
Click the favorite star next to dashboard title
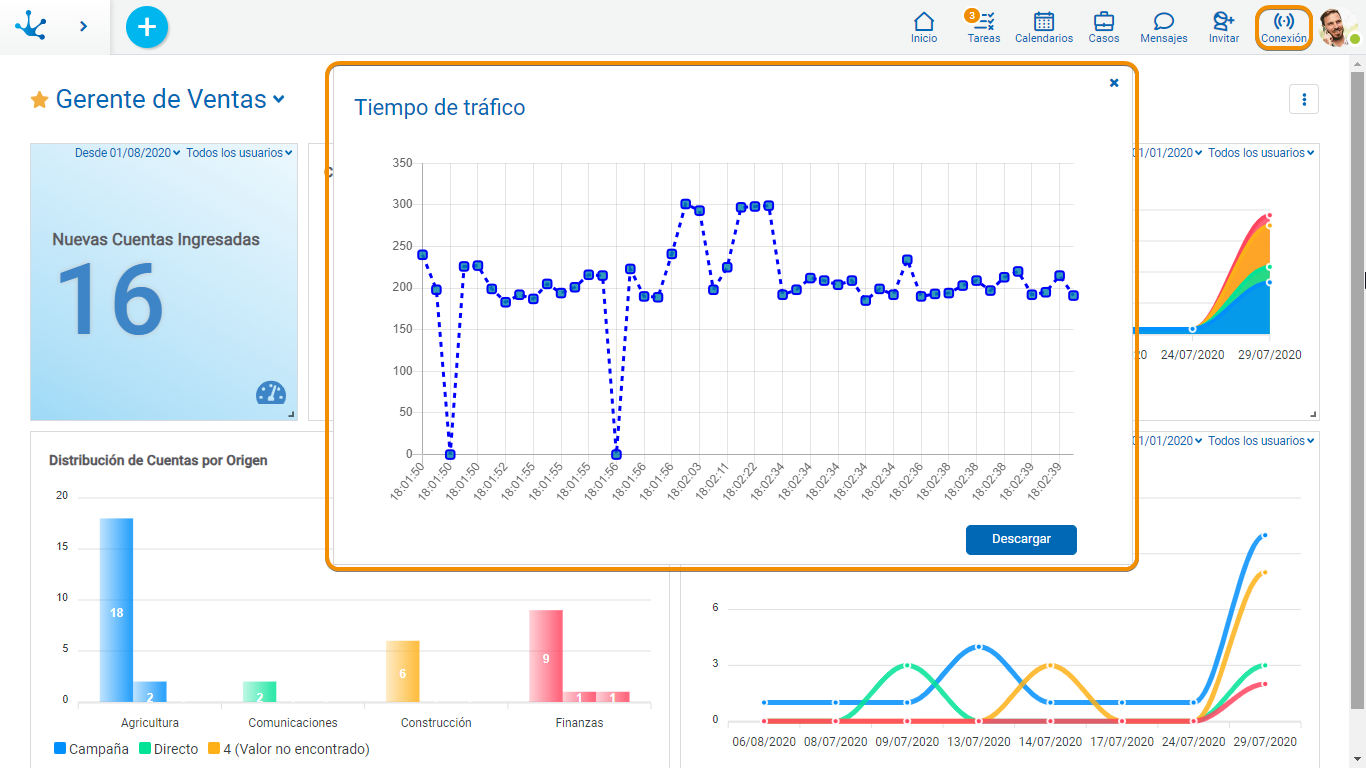pos(39,100)
